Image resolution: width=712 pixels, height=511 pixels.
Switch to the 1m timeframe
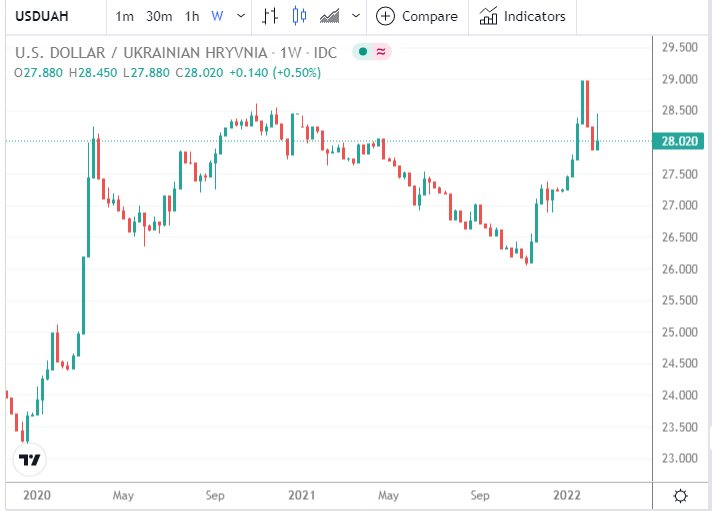(124, 16)
